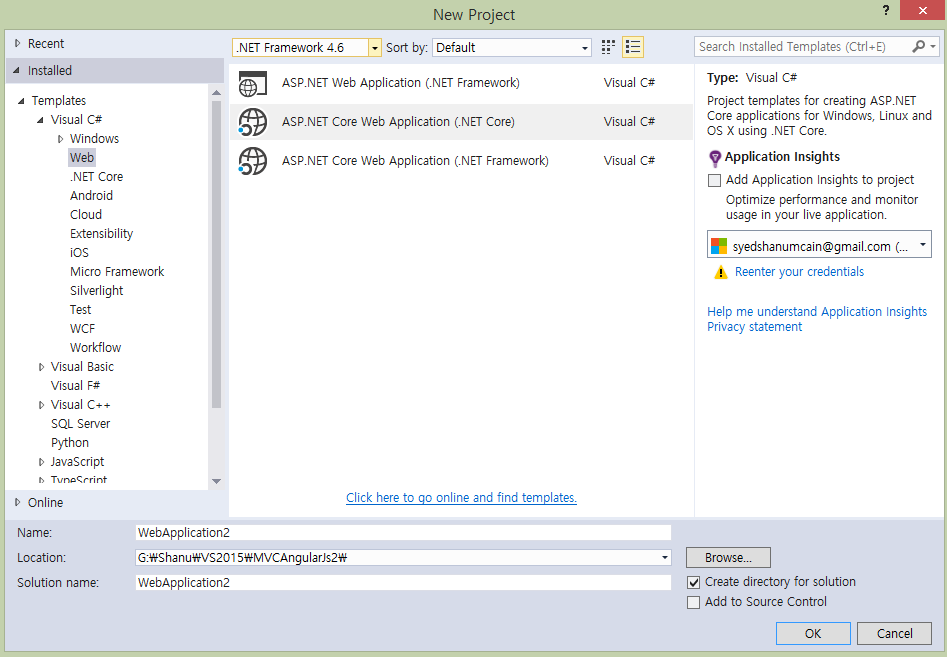Viewport: 947px width, 657px height.
Task: Click the Browse... button
Action: point(728,557)
